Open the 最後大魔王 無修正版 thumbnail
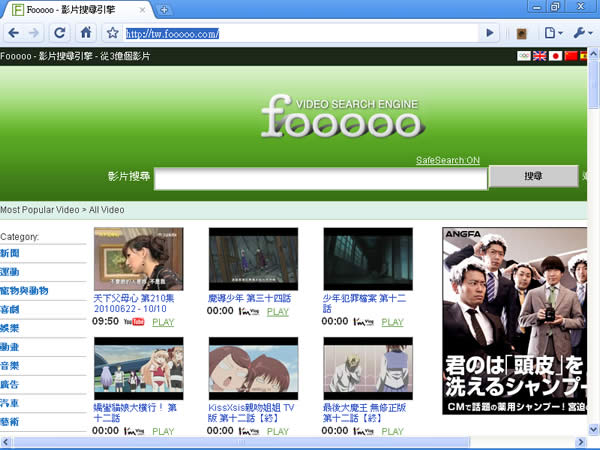 coord(368,368)
